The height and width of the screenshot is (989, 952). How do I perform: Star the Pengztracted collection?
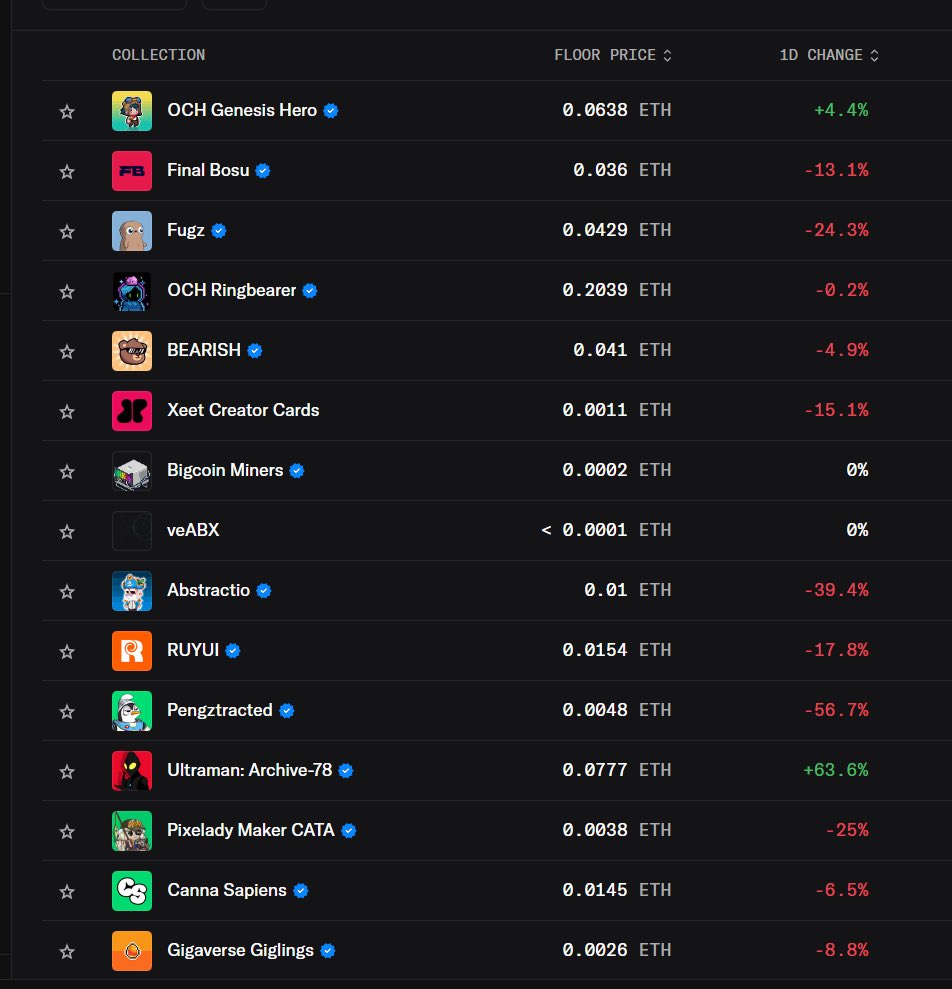coord(67,711)
